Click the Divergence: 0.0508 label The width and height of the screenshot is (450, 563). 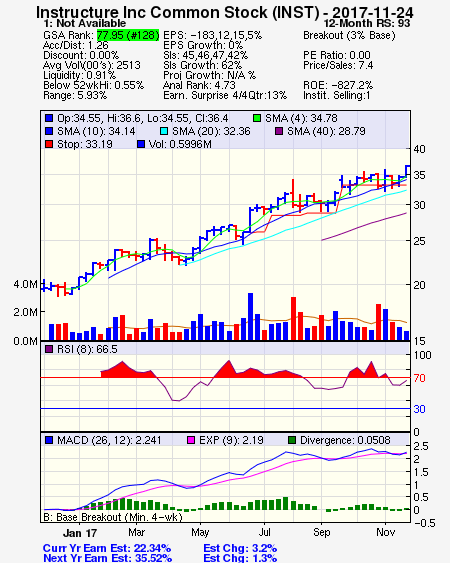click(345, 440)
